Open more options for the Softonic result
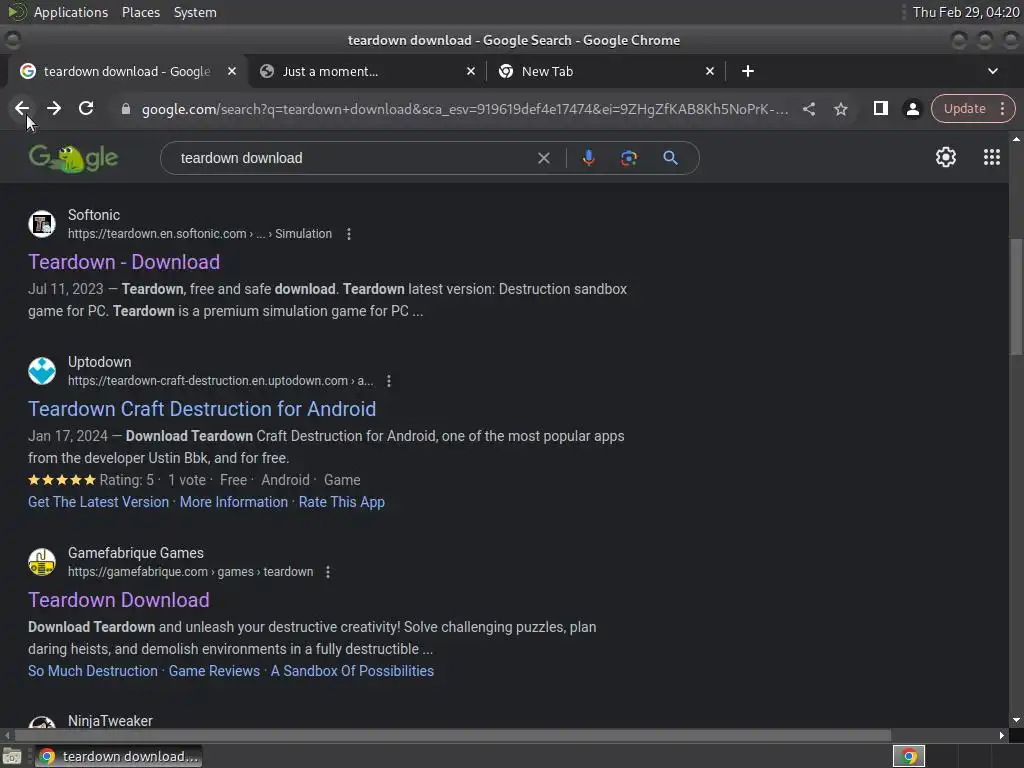The width and height of the screenshot is (1024, 768). (x=349, y=234)
